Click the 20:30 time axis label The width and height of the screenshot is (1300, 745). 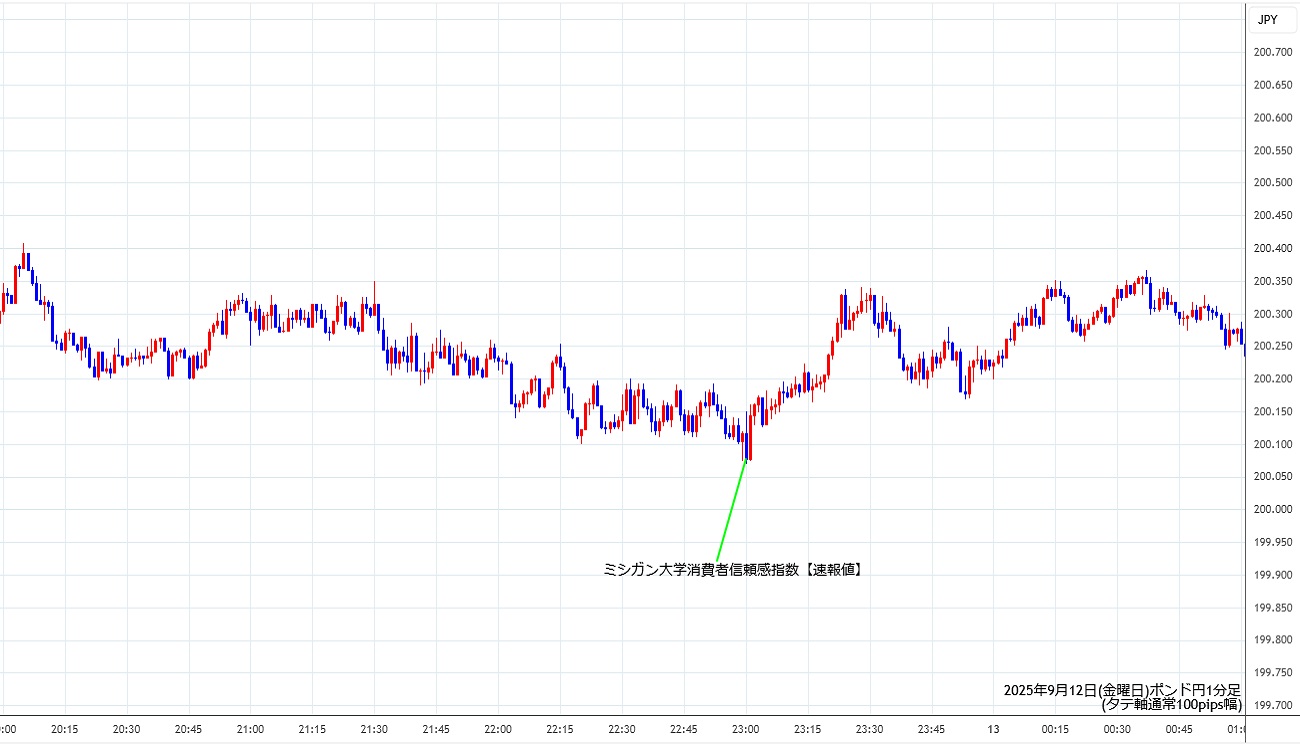click(x=126, y=729)
